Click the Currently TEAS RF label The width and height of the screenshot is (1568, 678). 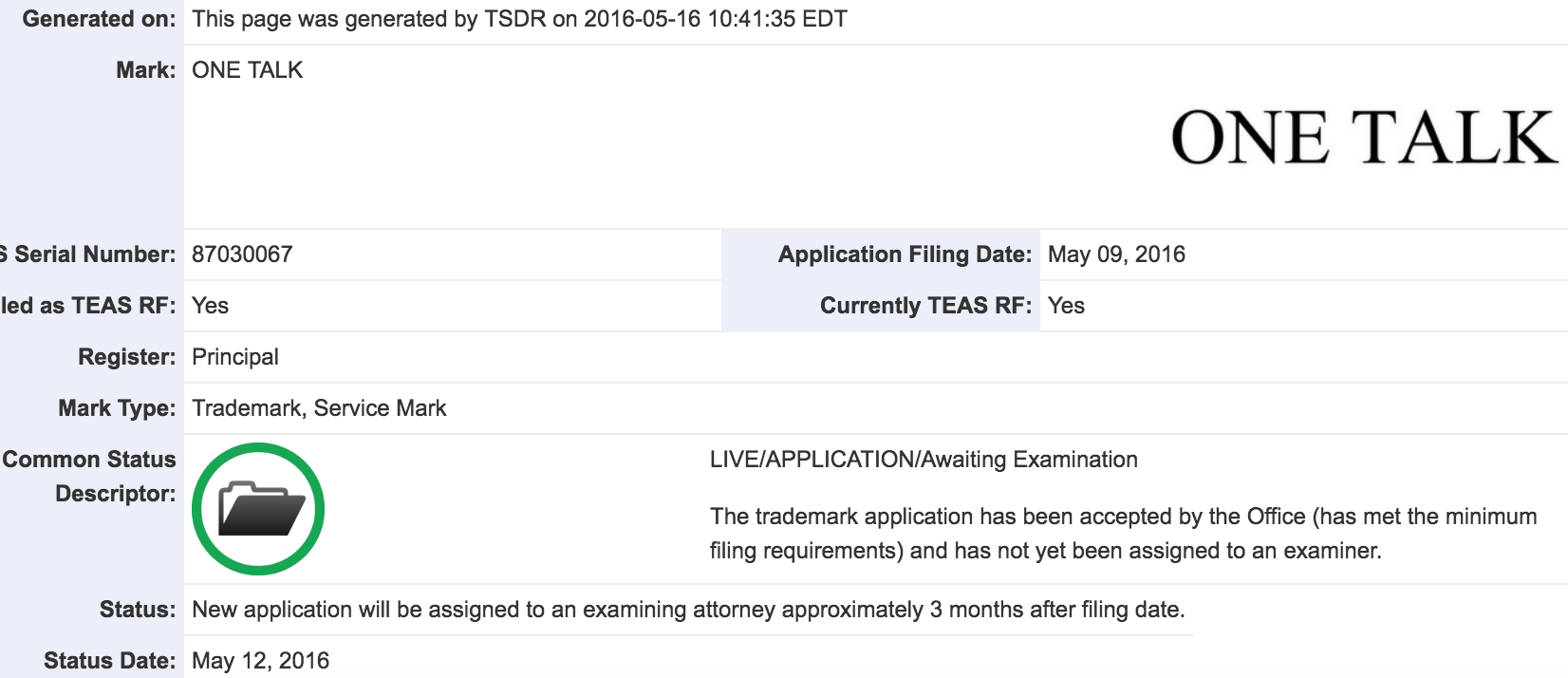point(924,306)
